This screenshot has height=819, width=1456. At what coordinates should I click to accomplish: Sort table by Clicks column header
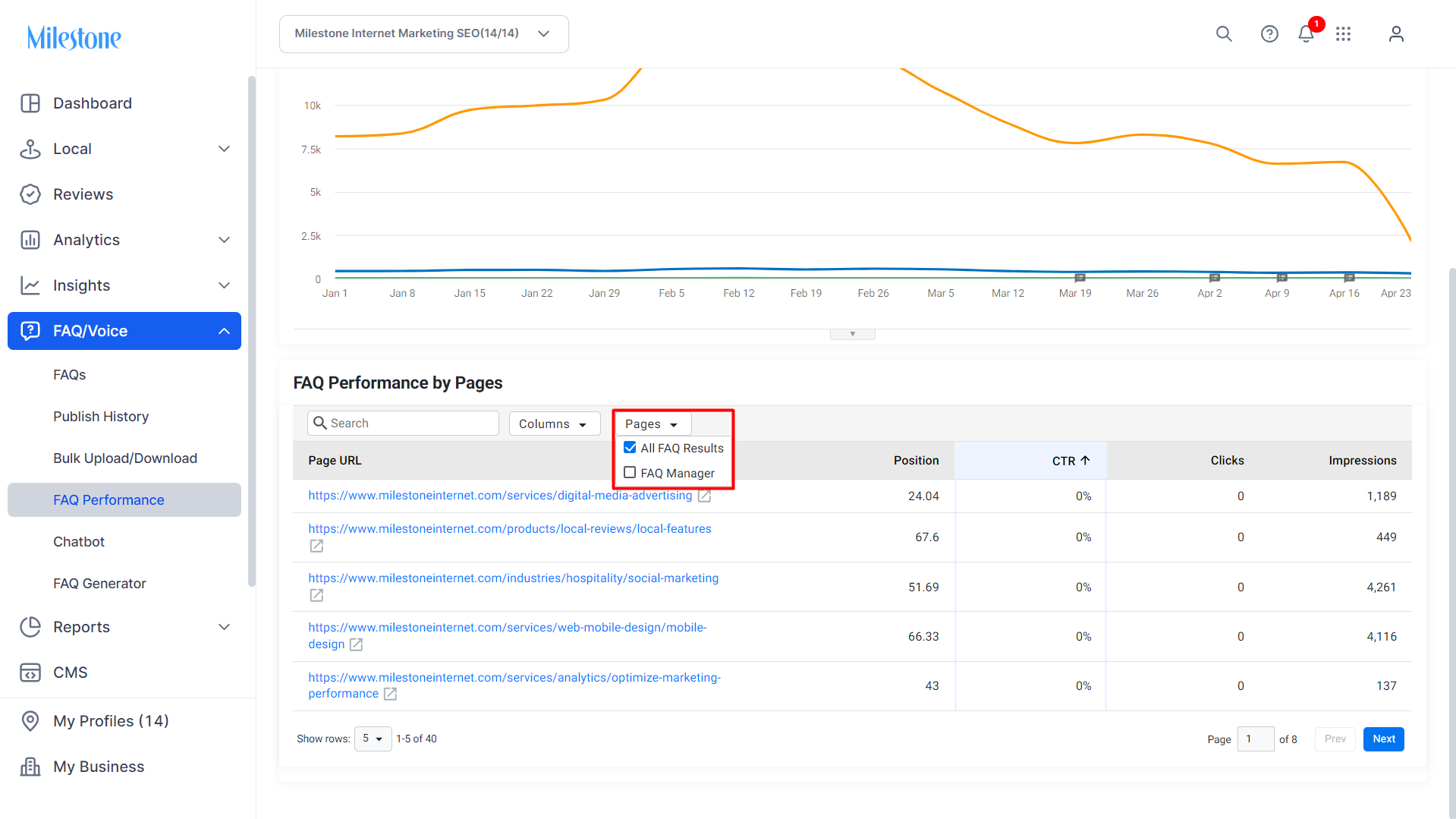pyautogui.click(x=1227, y=461)
